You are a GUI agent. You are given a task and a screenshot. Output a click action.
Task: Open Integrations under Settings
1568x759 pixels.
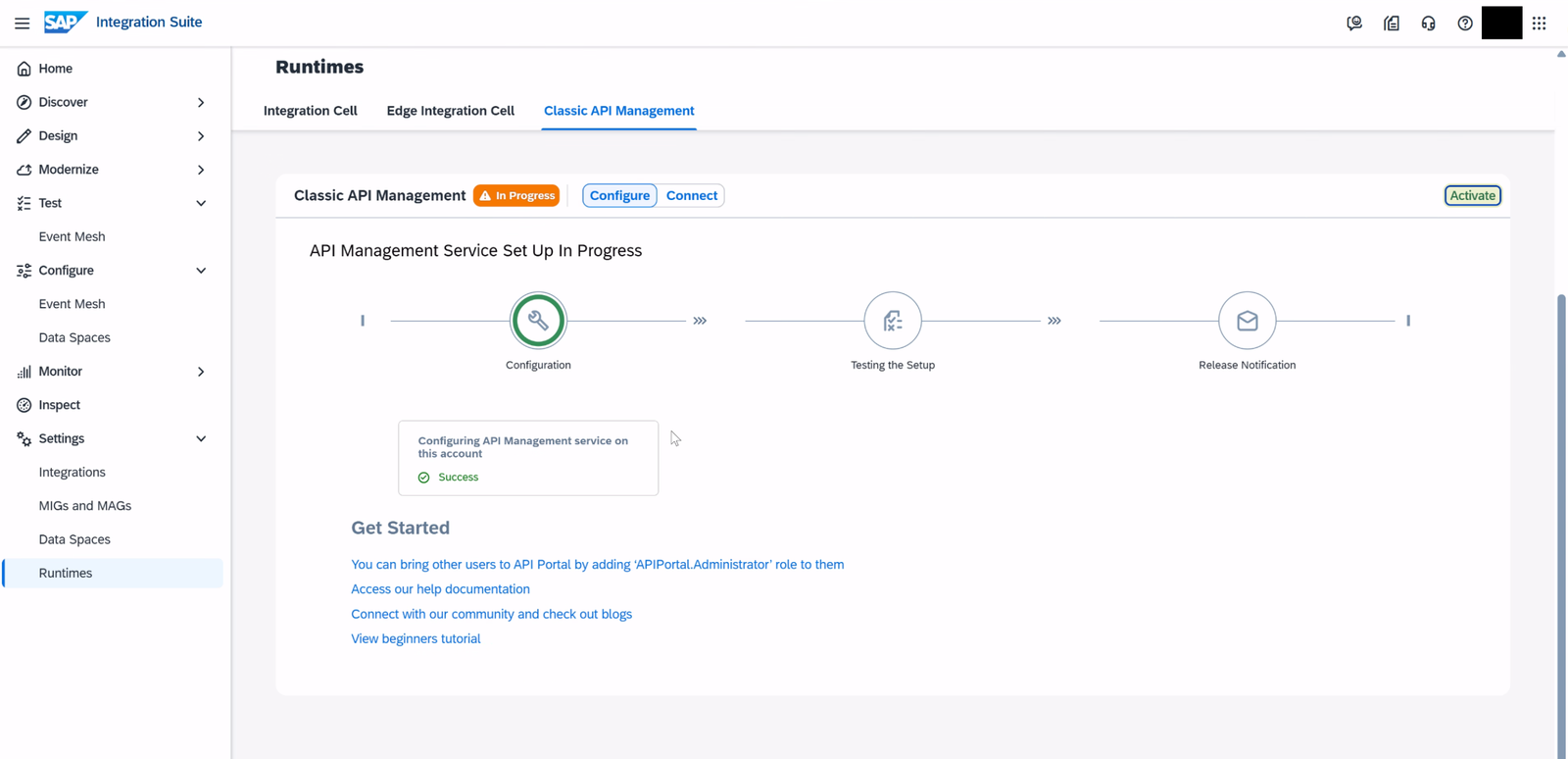point(72,473)
